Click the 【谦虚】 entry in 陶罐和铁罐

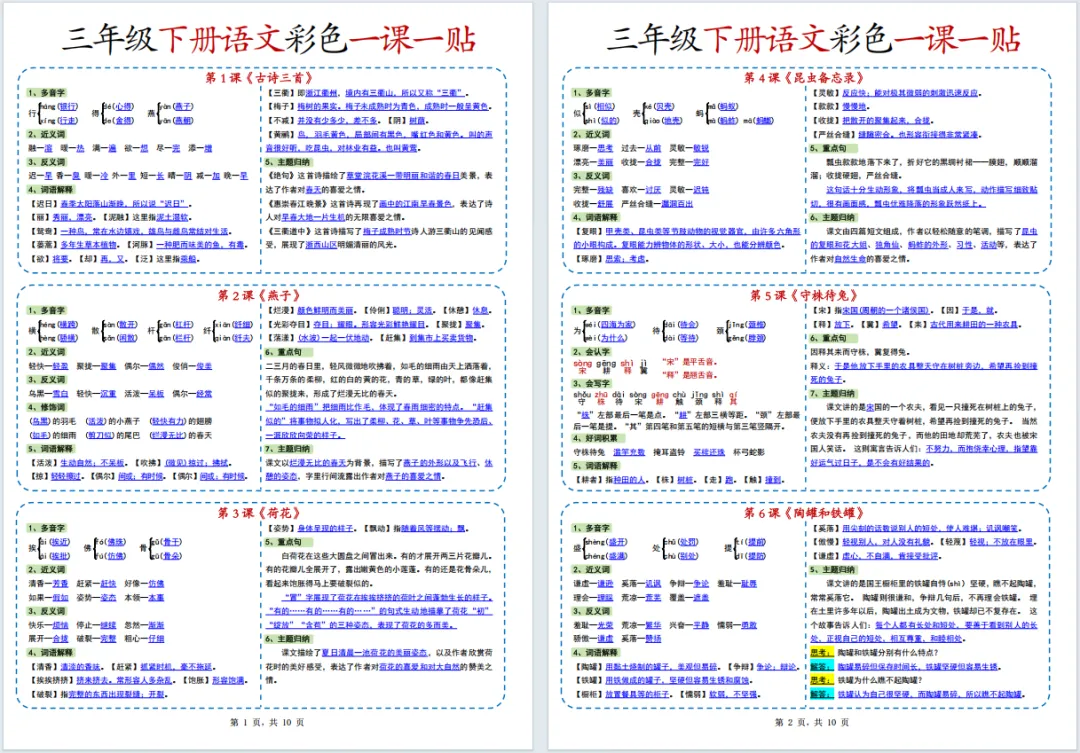click(x=875, y=555)
